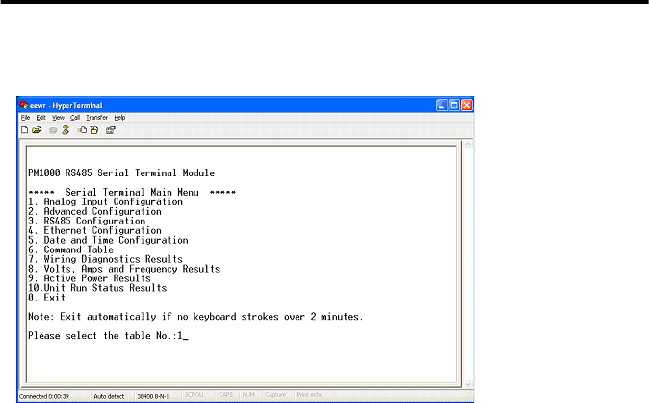
Task: Click the NUM status indicator
Action: pyautogui.click(x=248, y=395)
